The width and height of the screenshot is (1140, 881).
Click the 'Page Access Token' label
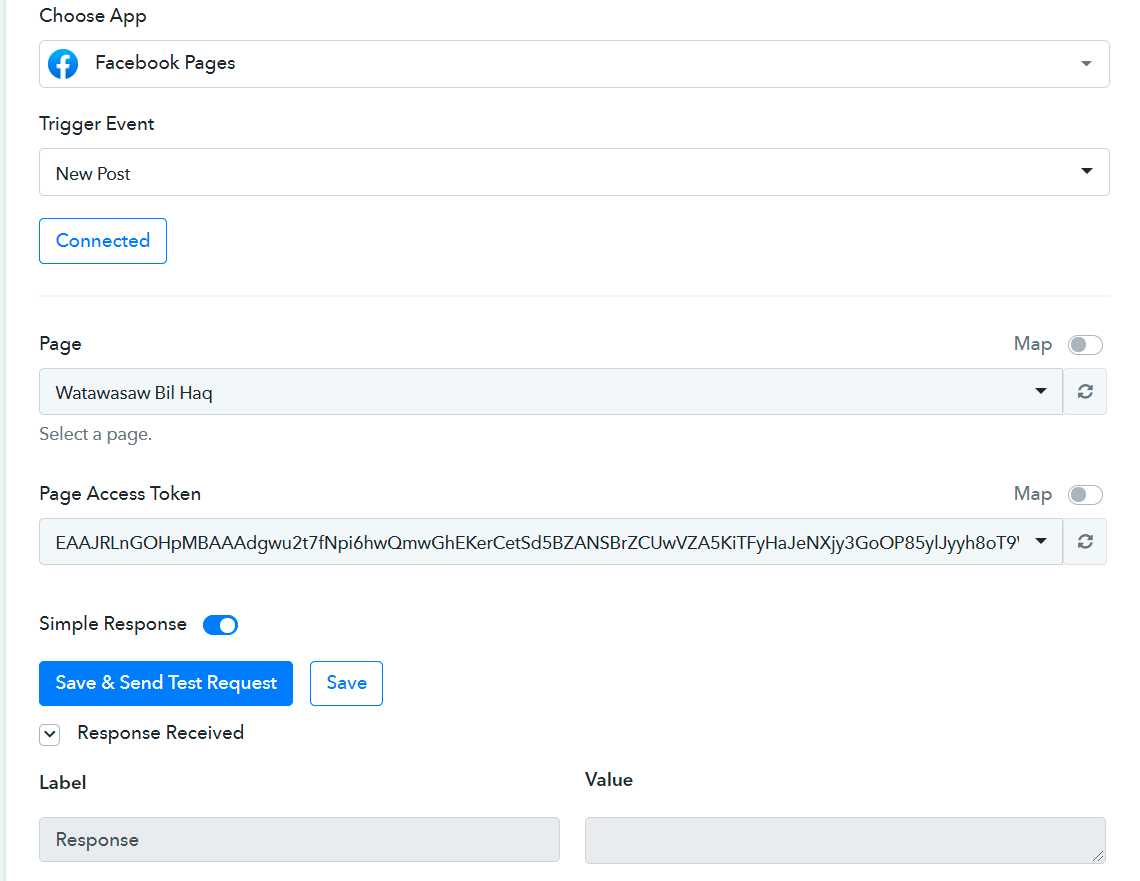(x=120, y=494)
